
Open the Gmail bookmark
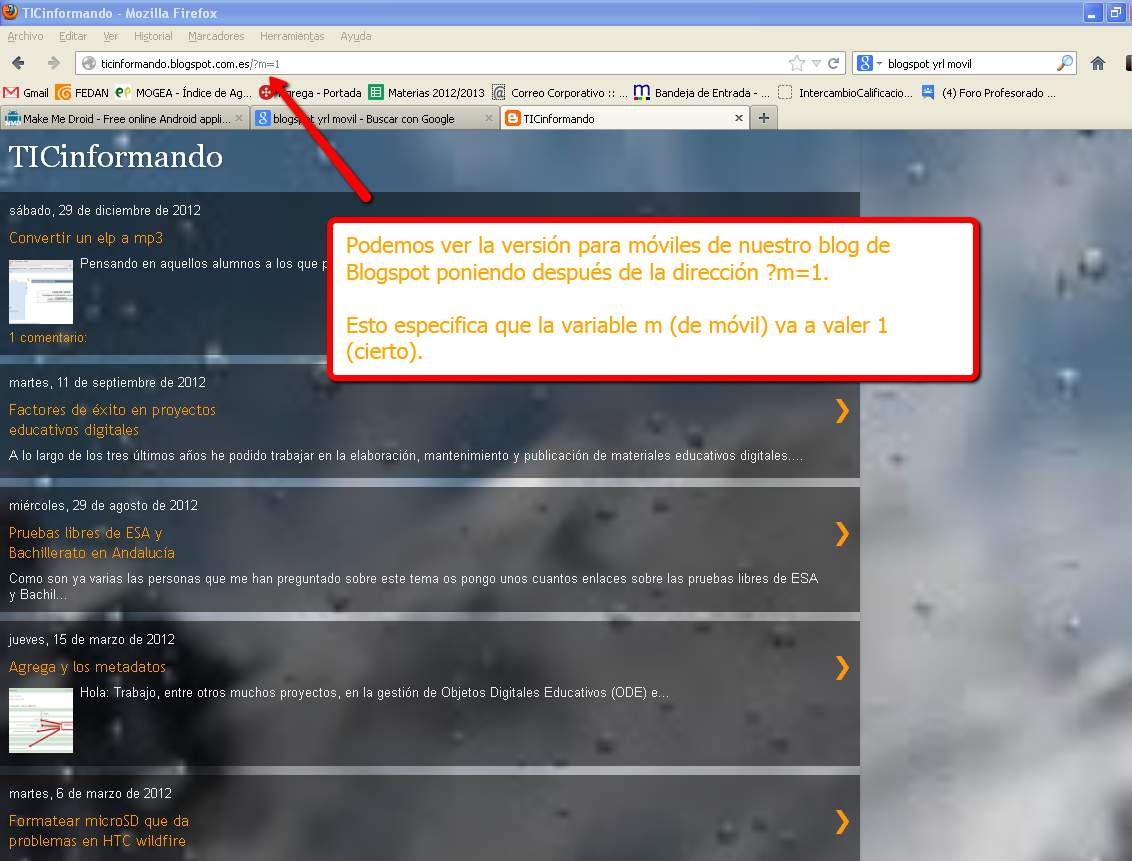click(27, 93)
